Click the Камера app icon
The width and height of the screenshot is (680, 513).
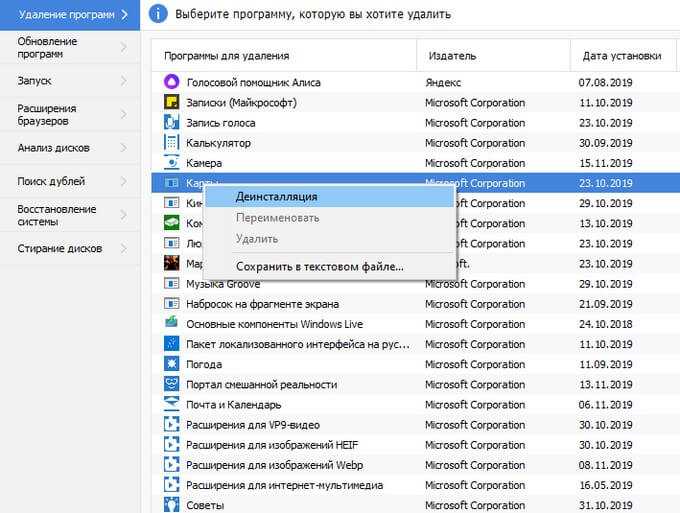171,162
